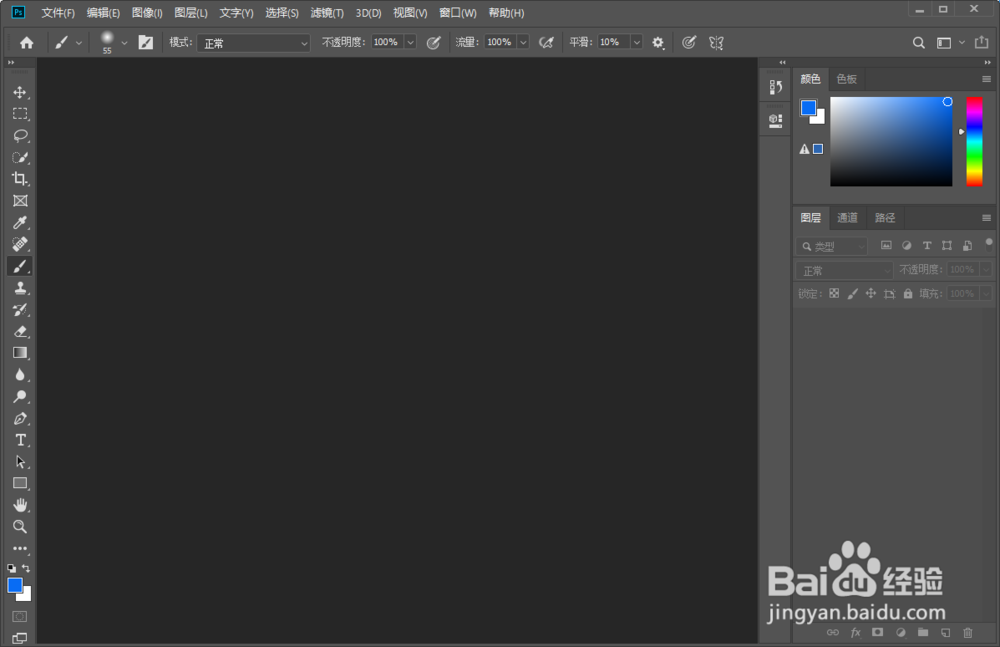The height and width of the screenshot is (647, 1000).
Task: Swap foreground and background colors
Action: coord(26,568)
